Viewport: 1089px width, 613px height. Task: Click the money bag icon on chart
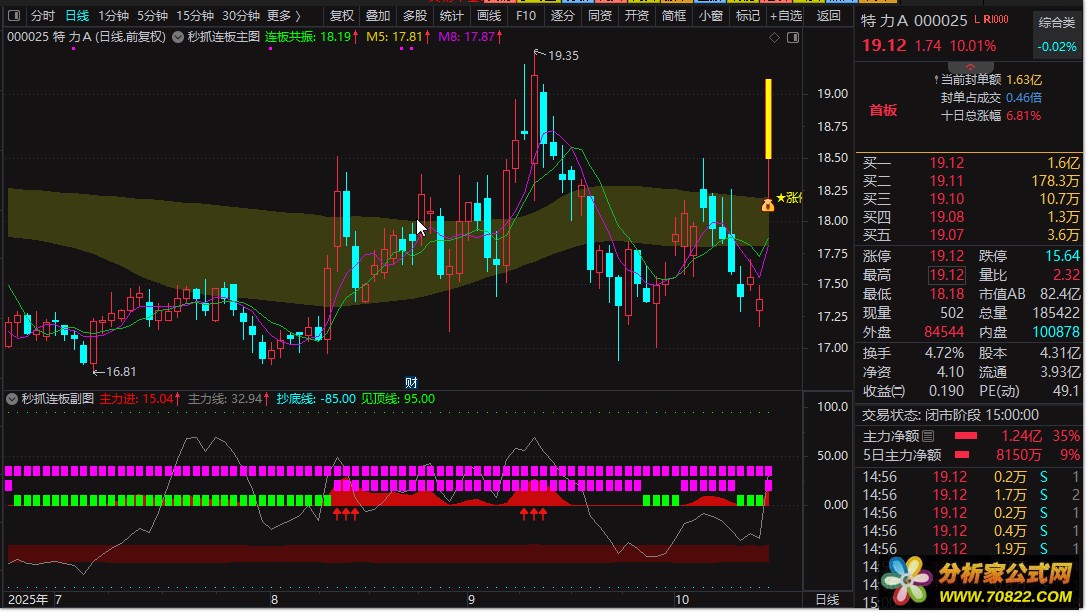[767, 205]
